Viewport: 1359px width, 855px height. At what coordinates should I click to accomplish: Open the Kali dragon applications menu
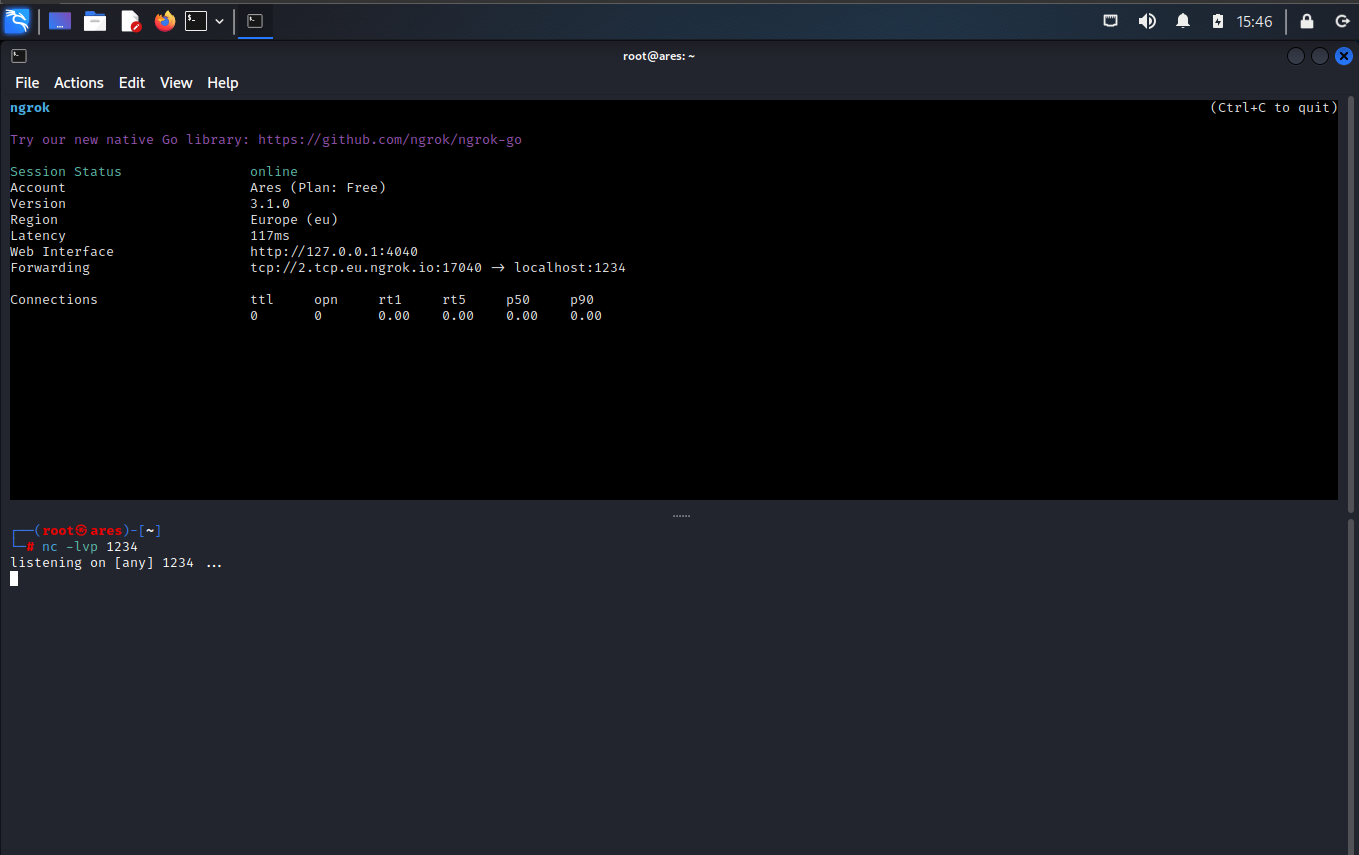point(17,20)
